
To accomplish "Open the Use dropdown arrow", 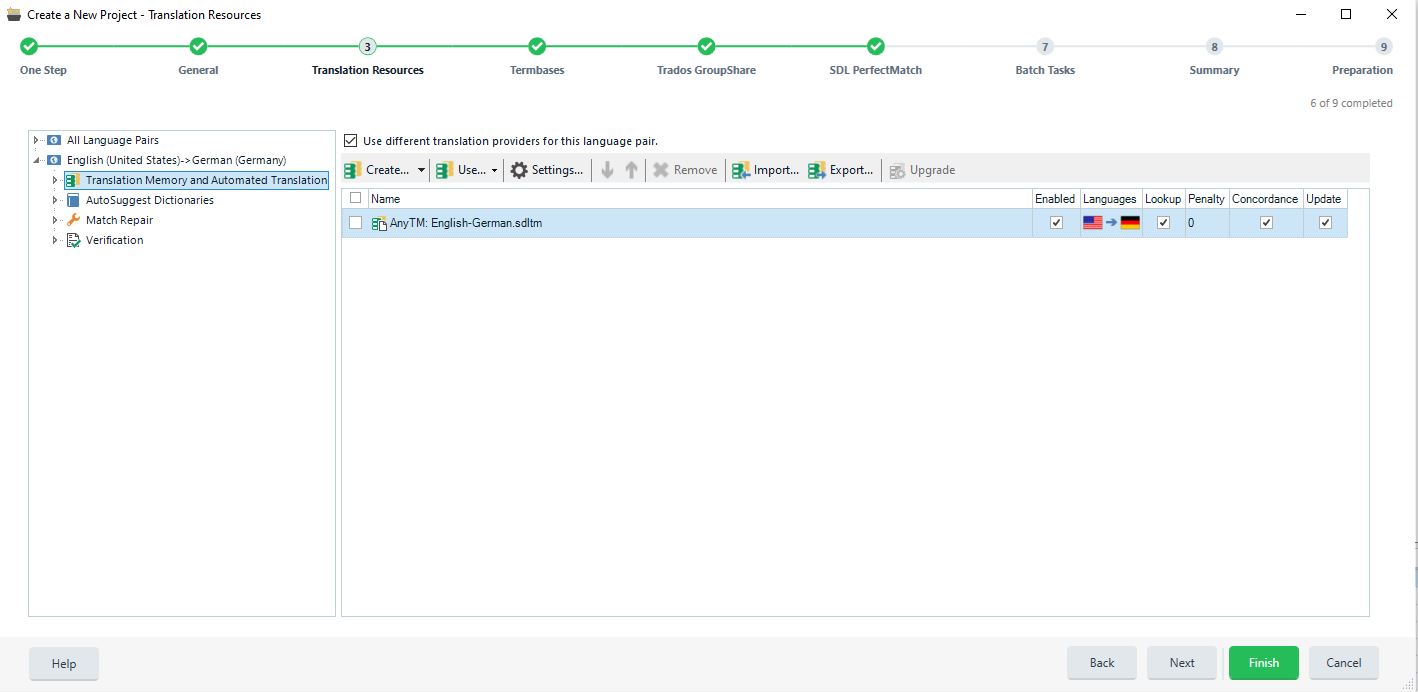I will coord(494,170).
